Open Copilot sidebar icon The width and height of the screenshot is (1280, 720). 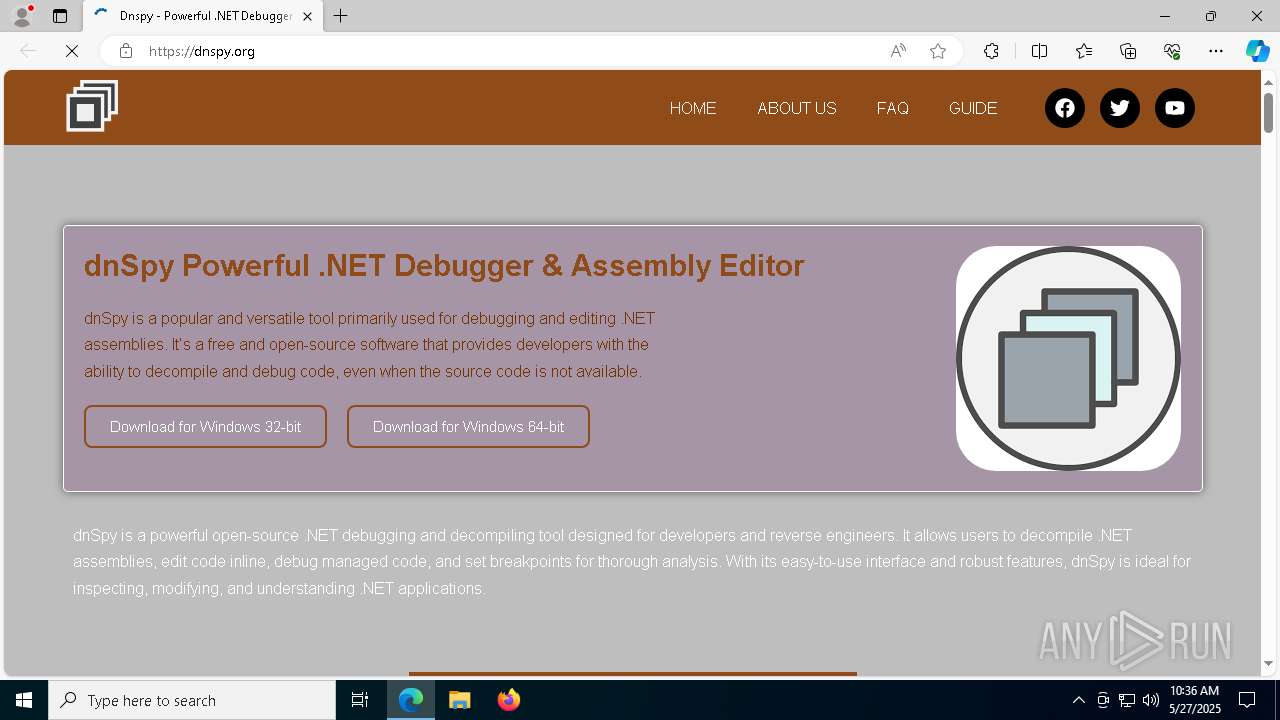tap(1257, 51)
